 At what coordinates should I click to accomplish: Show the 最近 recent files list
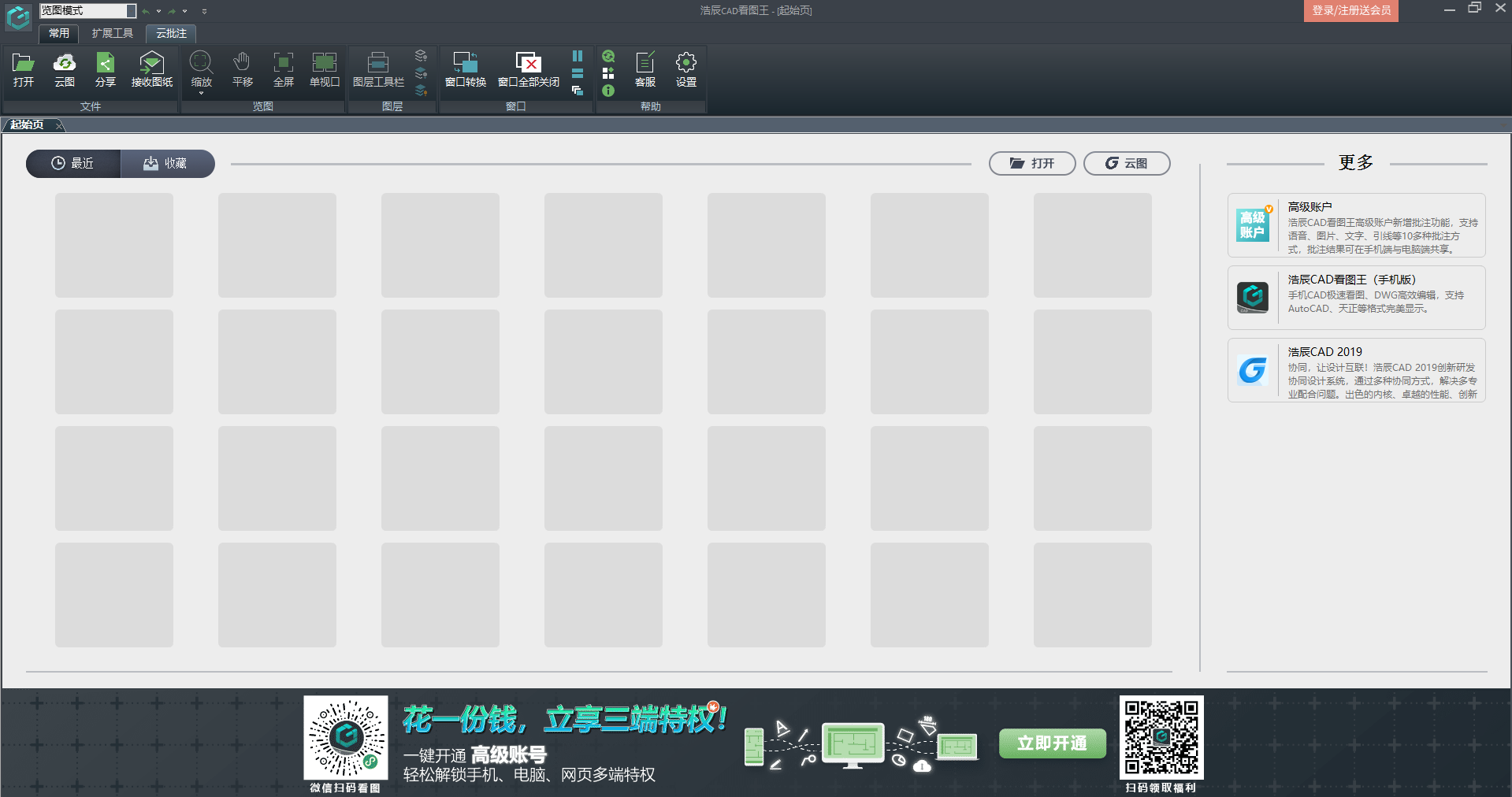73,163
